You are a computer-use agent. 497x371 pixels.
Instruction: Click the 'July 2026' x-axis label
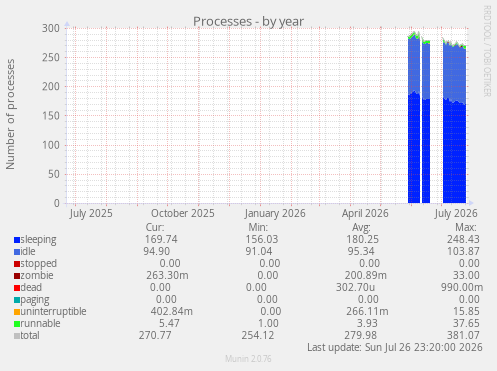(x=456, y=214)
